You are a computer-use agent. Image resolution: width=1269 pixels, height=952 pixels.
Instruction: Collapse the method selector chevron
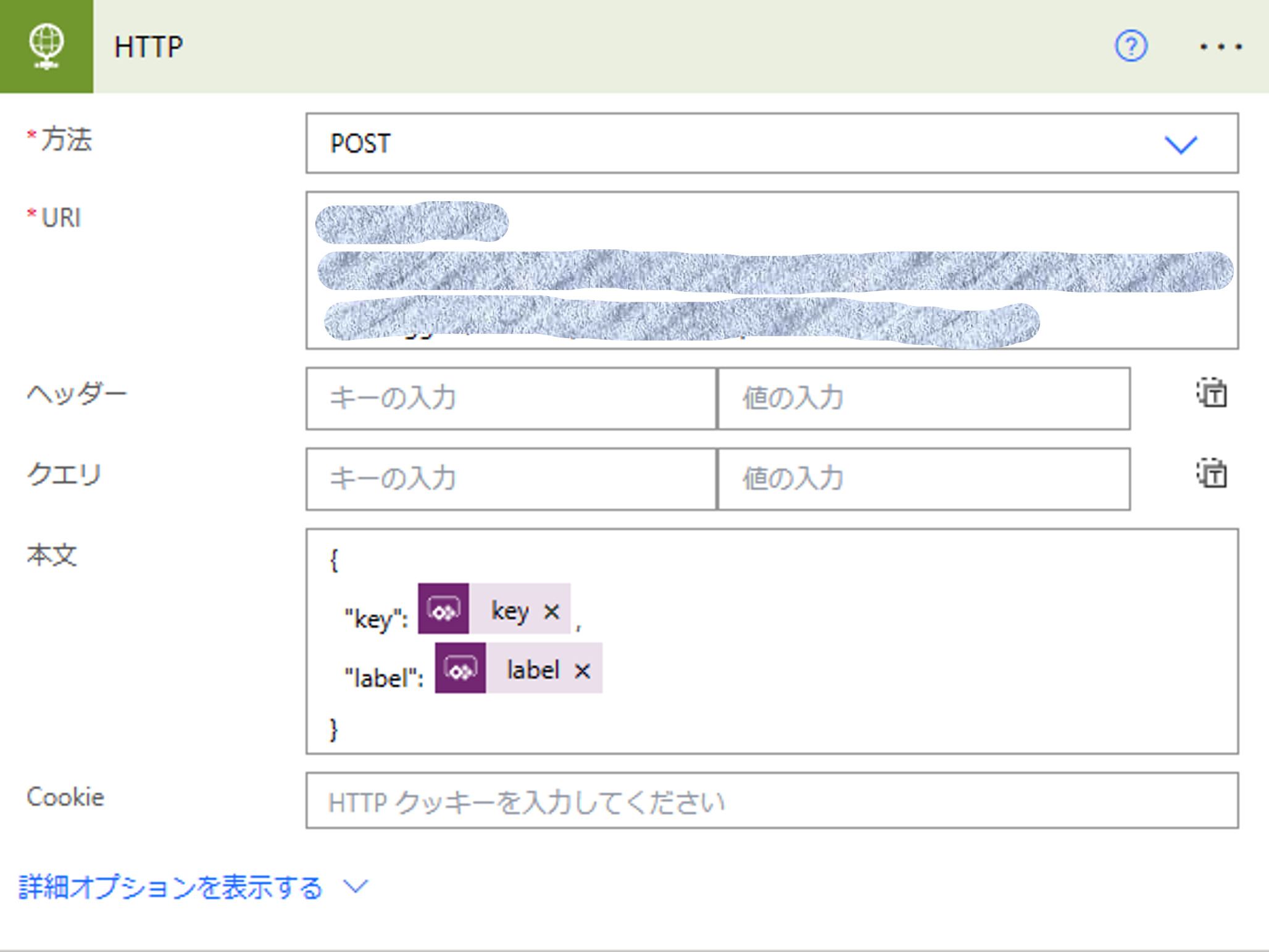click(x=1181, y=145)
